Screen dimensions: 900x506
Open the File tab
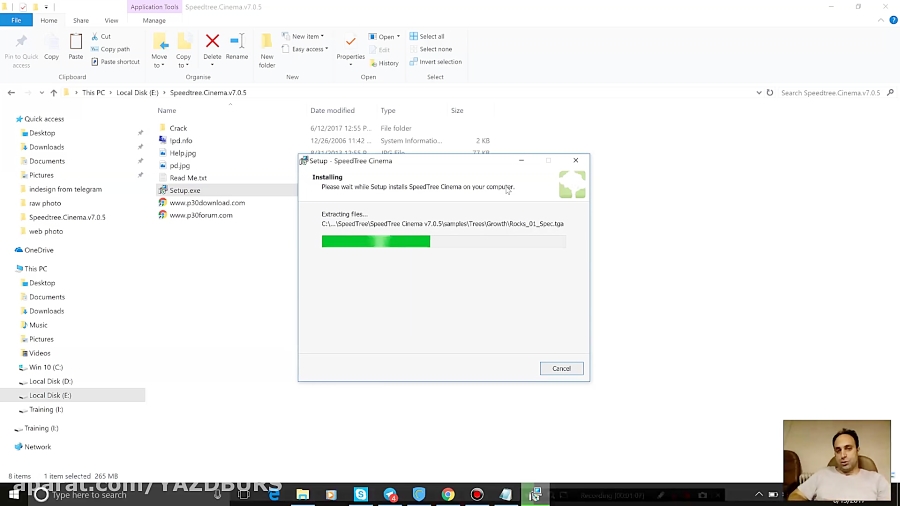click(16, 20)
